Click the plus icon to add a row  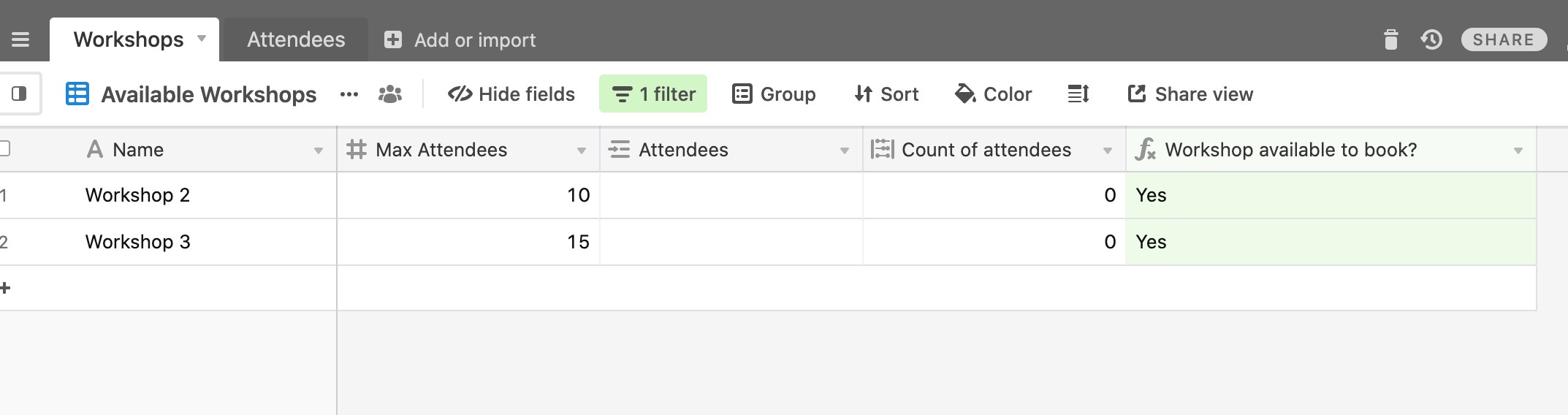(x=5, y=288)
